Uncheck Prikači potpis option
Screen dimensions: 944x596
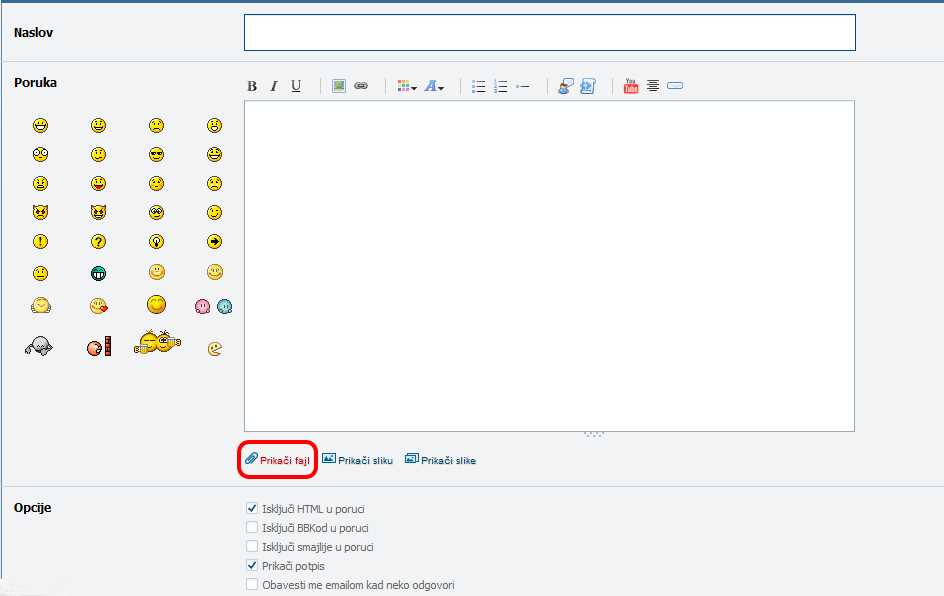[x=252, y=565]
